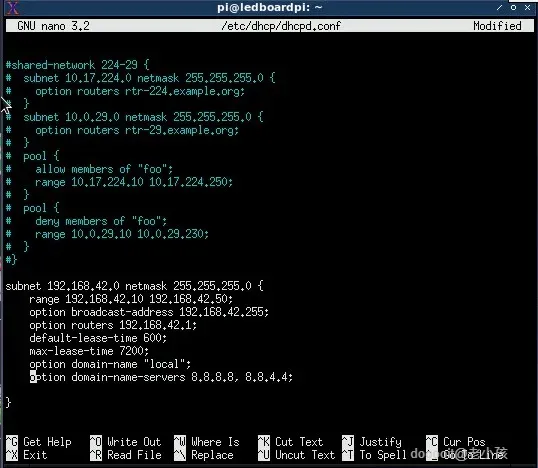The height and width of the screenshot is (468, 538).
Task: Click the window maximize circle icon
Action: [513, 7]
